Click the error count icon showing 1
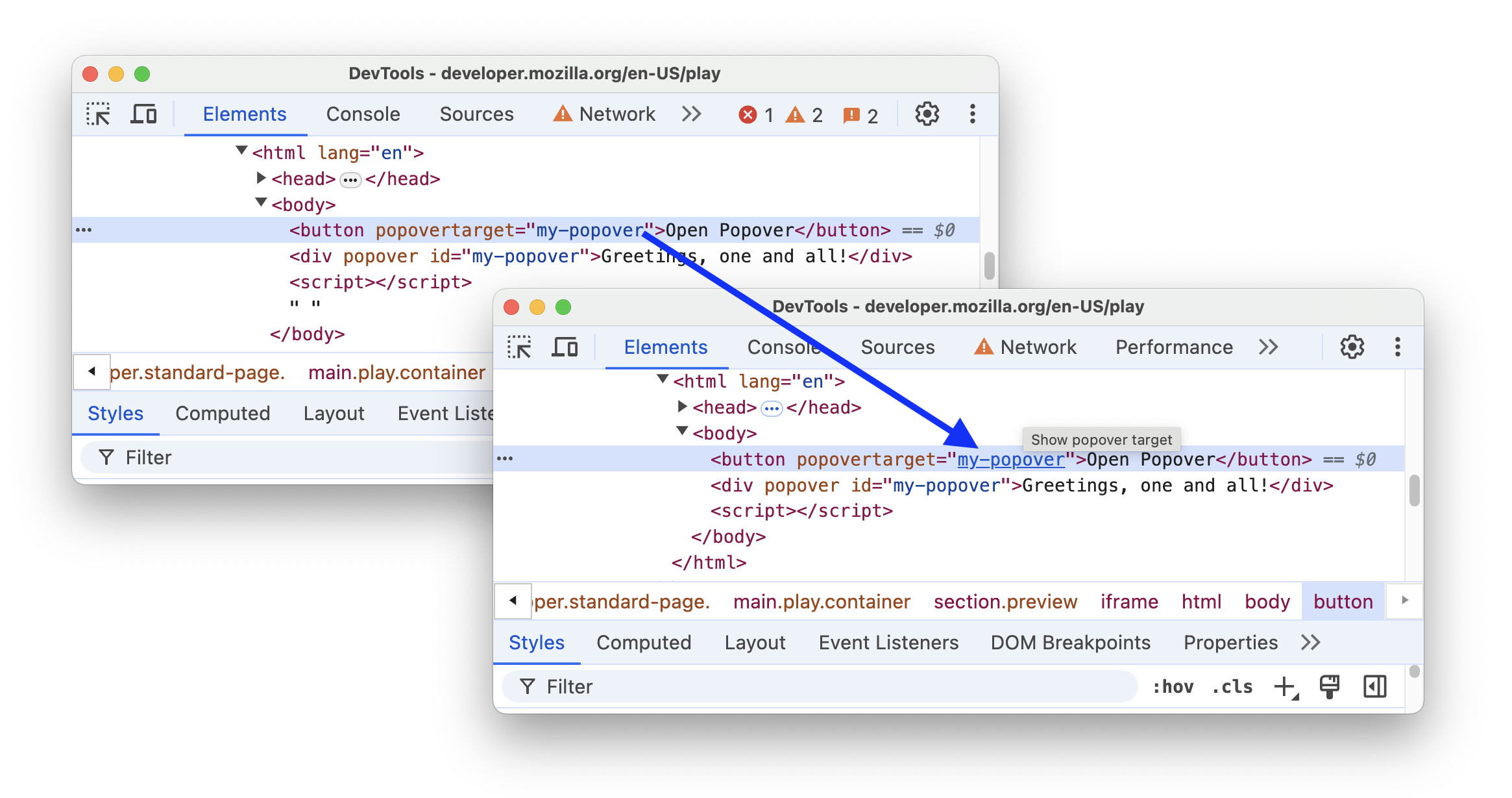 coord(749,113)
